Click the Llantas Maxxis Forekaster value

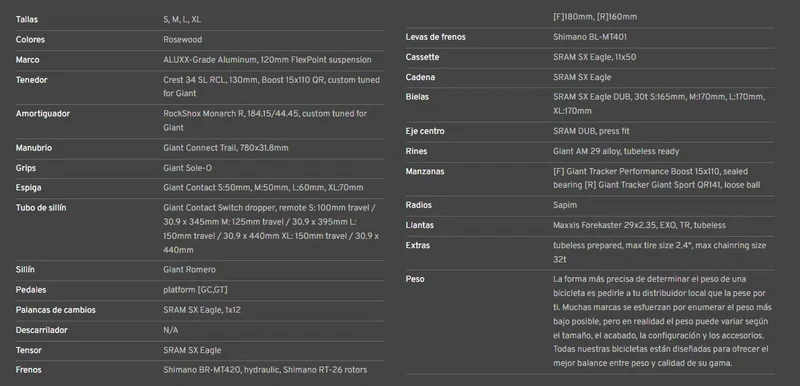639,225
